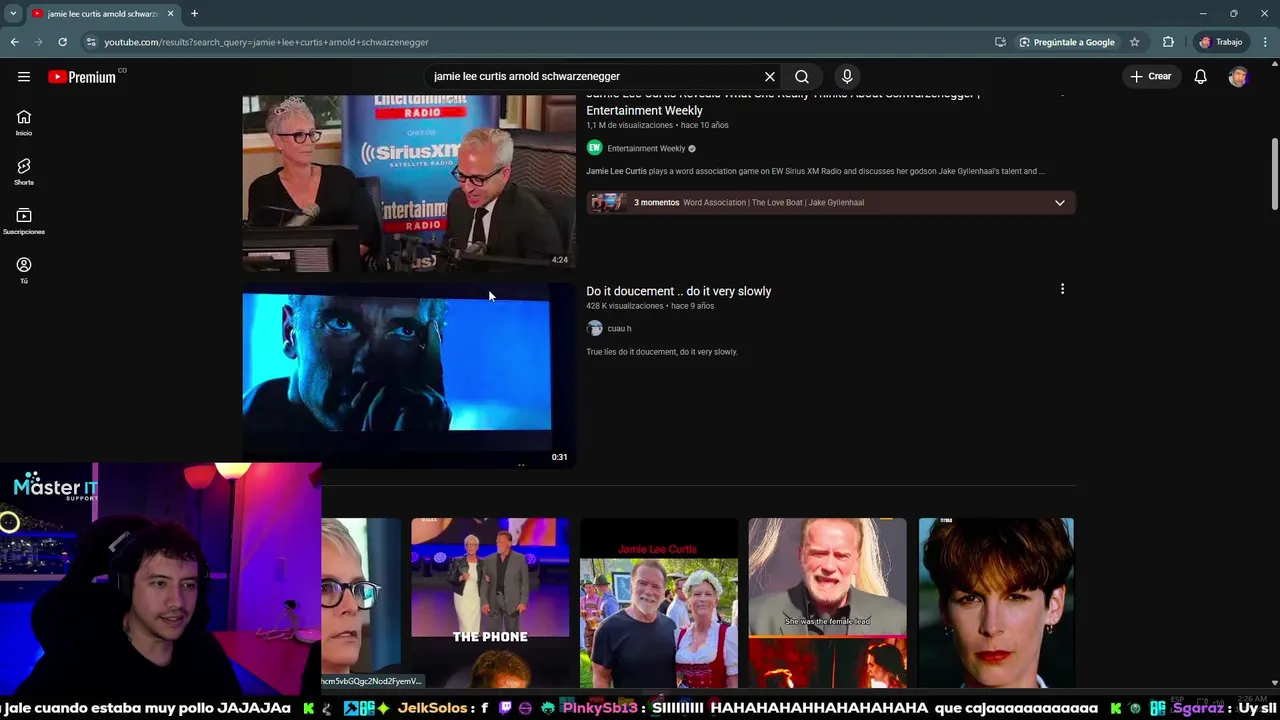Open options menu for Do it doucement
The height and width of the screenshot is (720, 1280).
point(1062,289)
